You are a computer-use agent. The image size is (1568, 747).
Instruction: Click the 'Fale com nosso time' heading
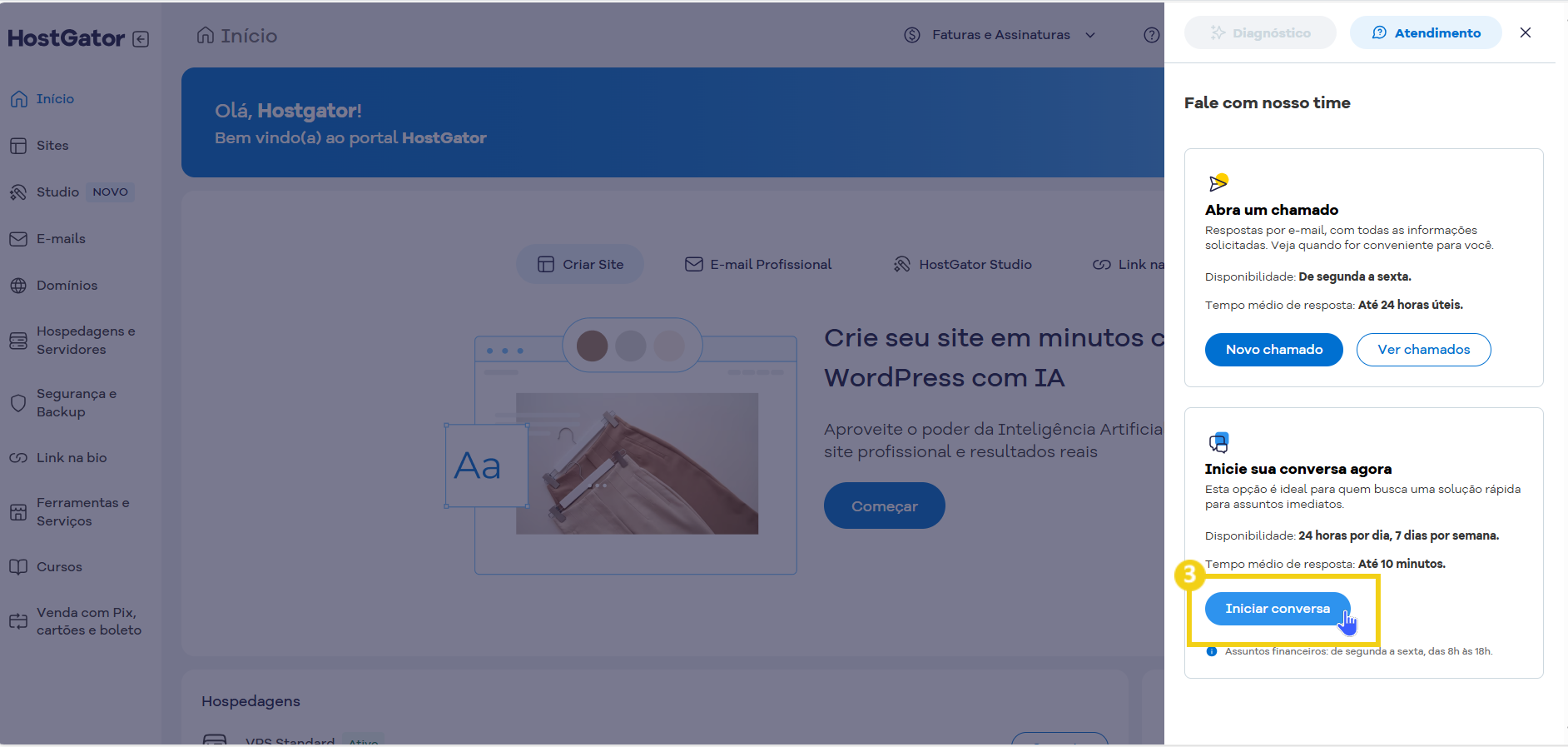(1267, 102)
